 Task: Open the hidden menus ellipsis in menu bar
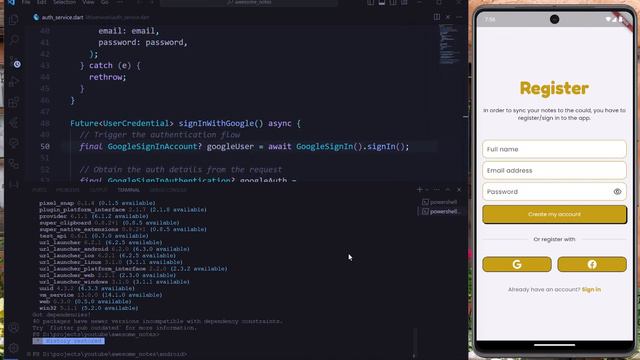pos(120,2)
